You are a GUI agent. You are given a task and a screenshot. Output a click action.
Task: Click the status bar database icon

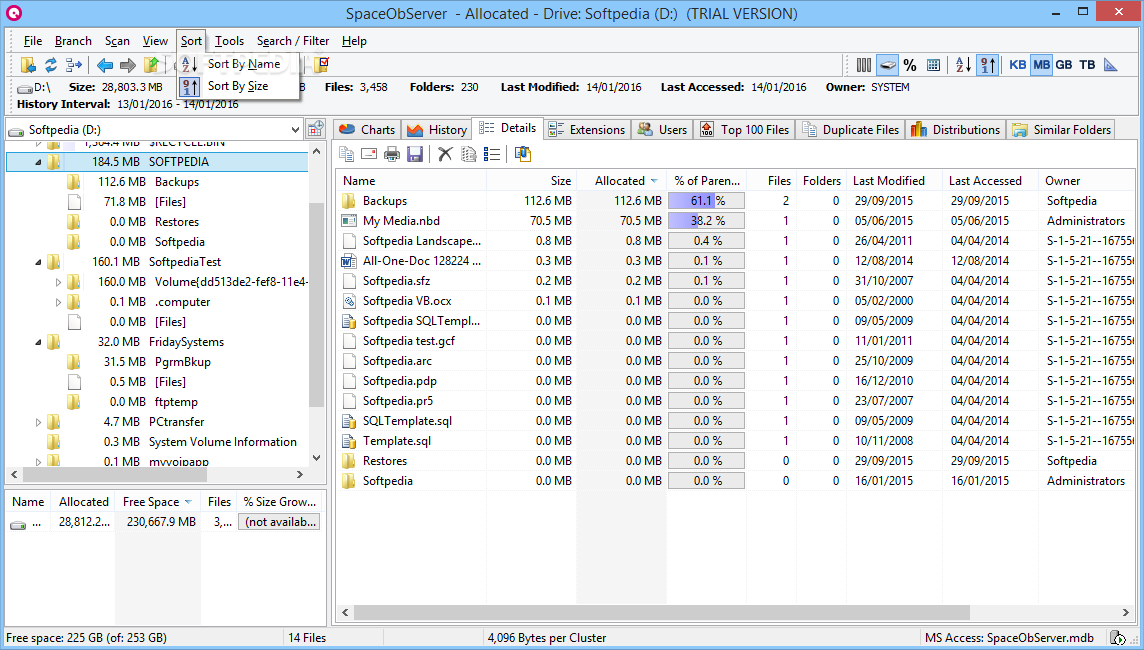(1117, 638)
